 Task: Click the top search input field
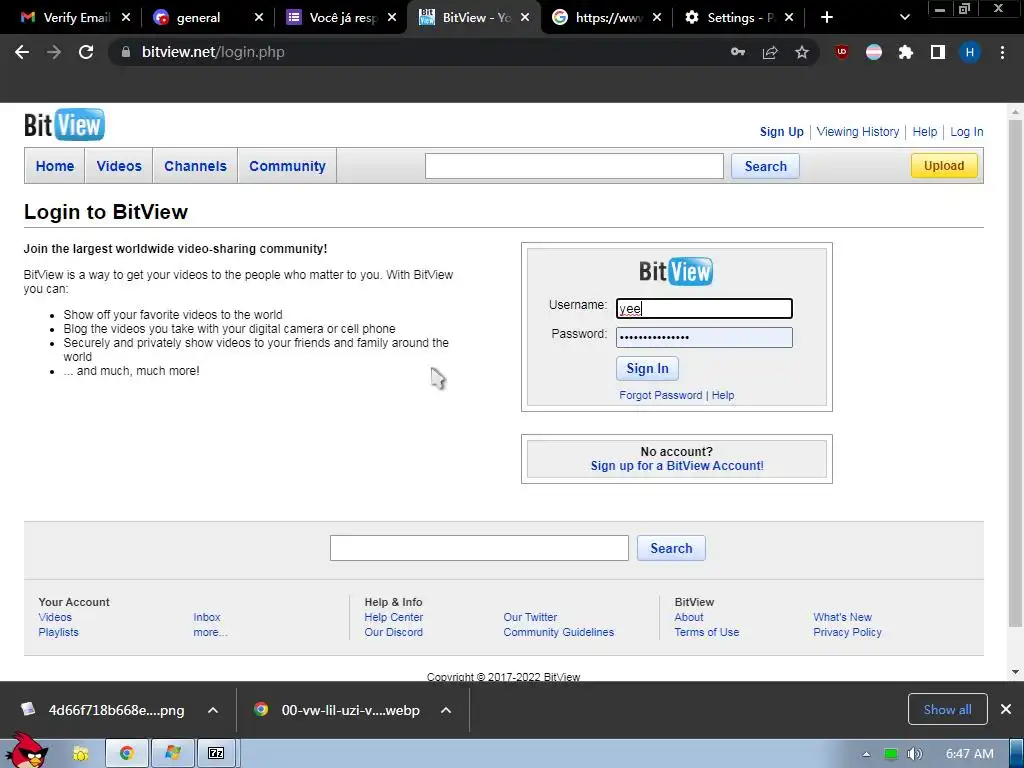point(574,166)
